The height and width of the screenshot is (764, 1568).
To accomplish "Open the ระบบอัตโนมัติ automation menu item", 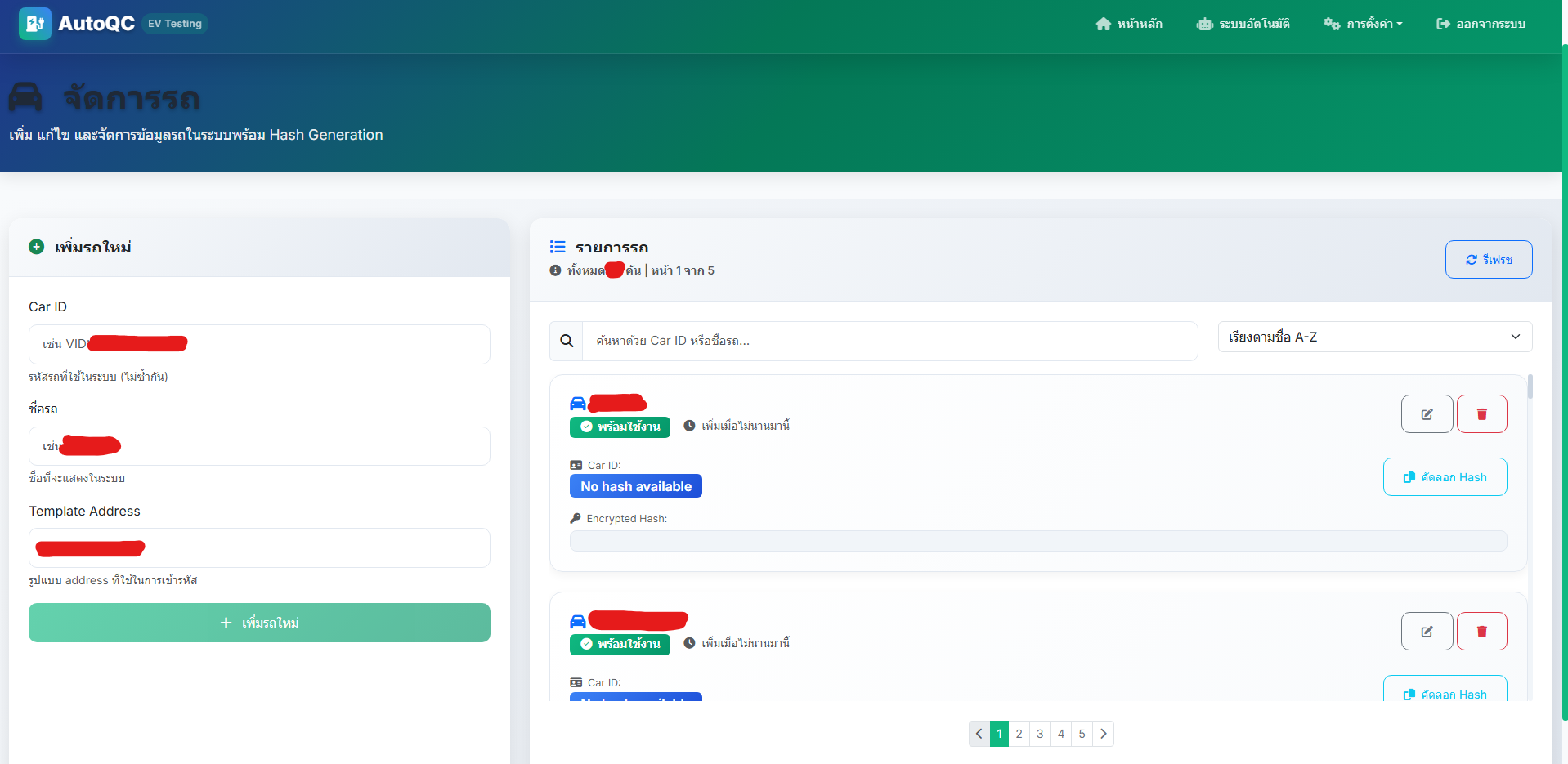I will (1243, 24).
